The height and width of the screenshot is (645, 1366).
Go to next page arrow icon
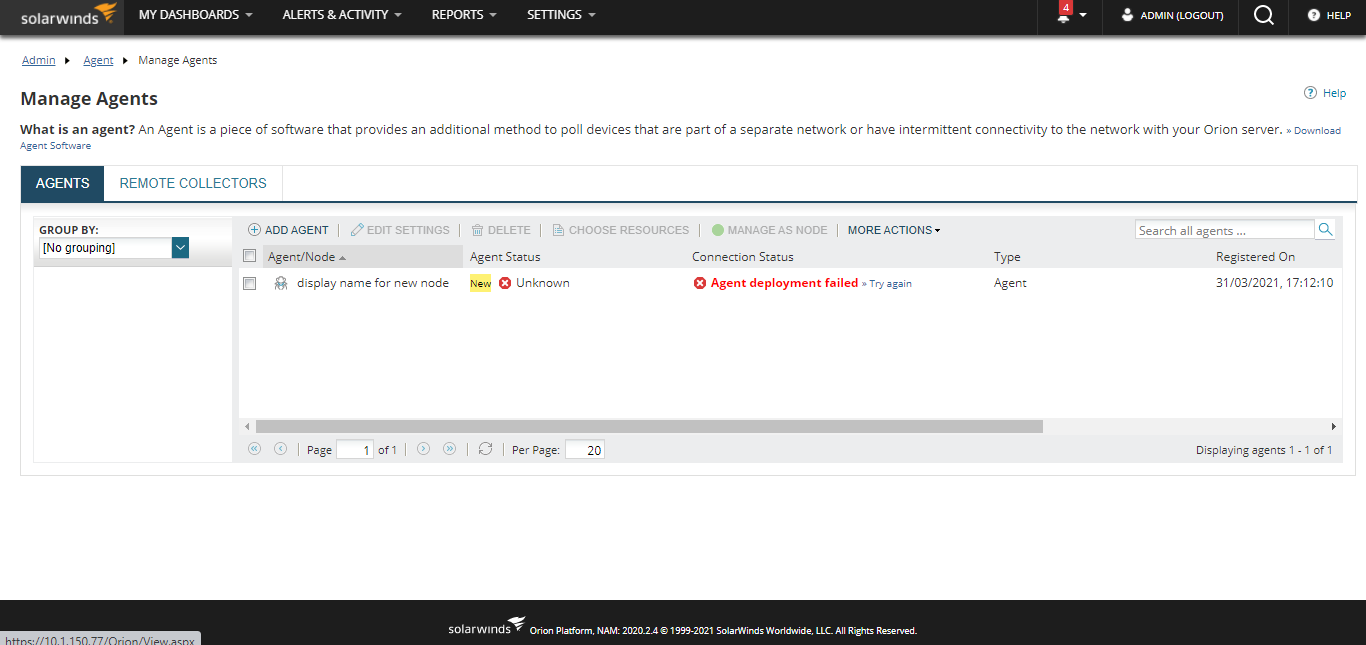(423, 450)
